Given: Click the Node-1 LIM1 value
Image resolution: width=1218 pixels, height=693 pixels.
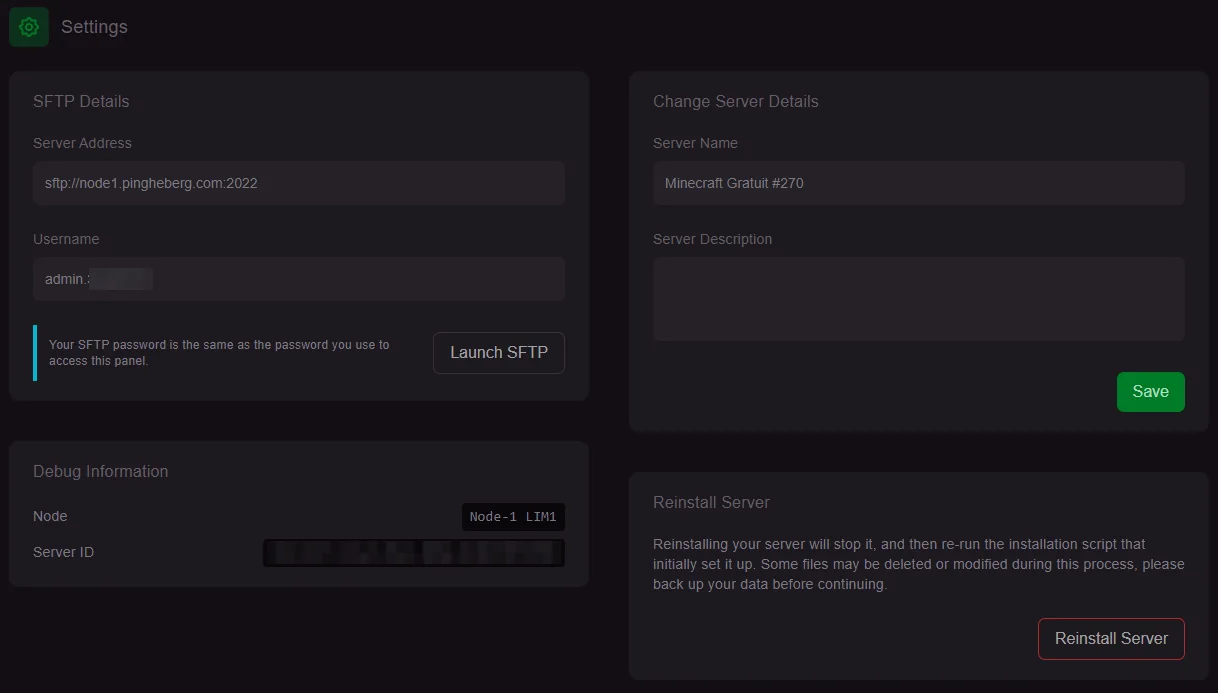Looking at the screenshot, I should tap(513, 517).
